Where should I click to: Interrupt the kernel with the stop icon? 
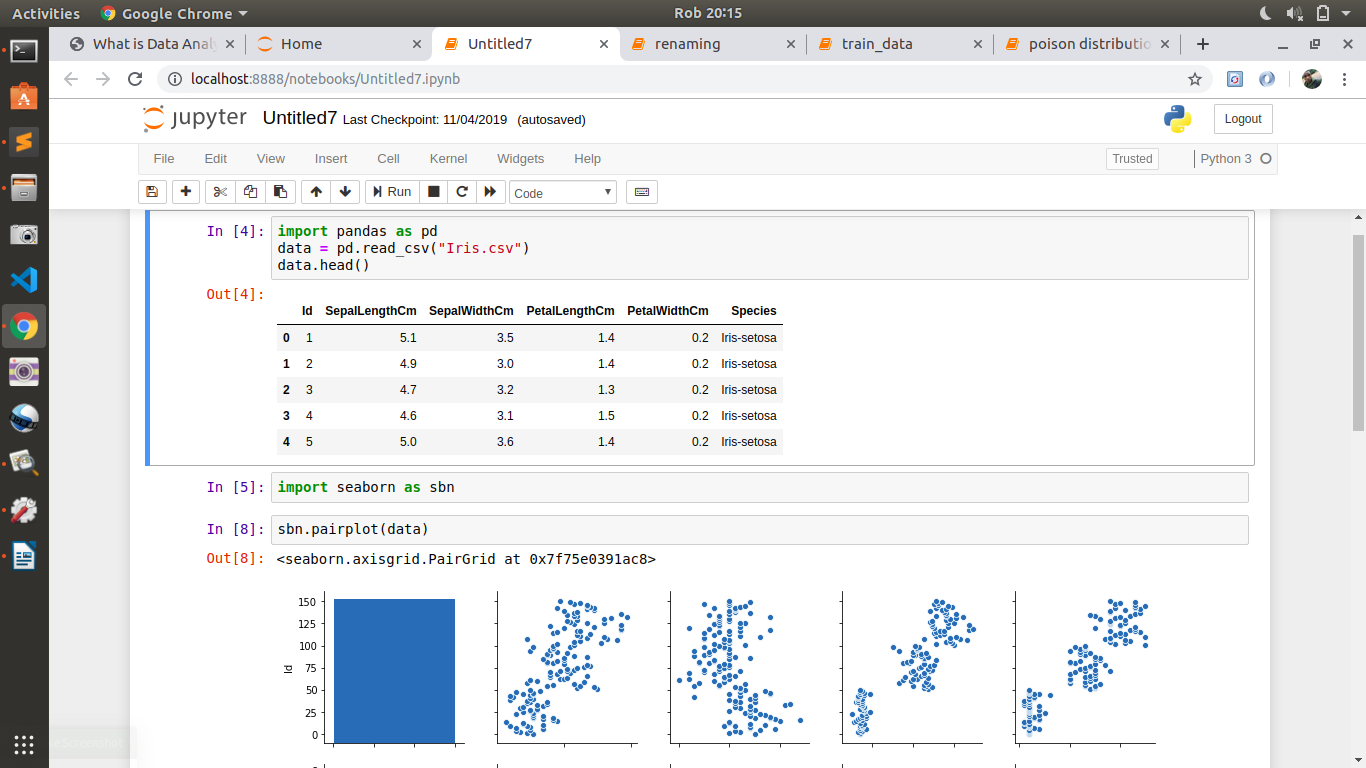click(434, 192)
